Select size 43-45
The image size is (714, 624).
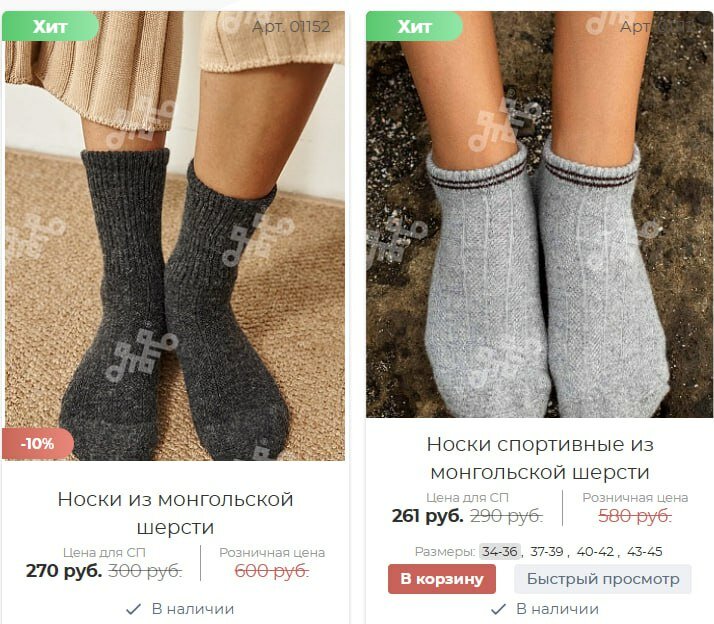[644, 552]
